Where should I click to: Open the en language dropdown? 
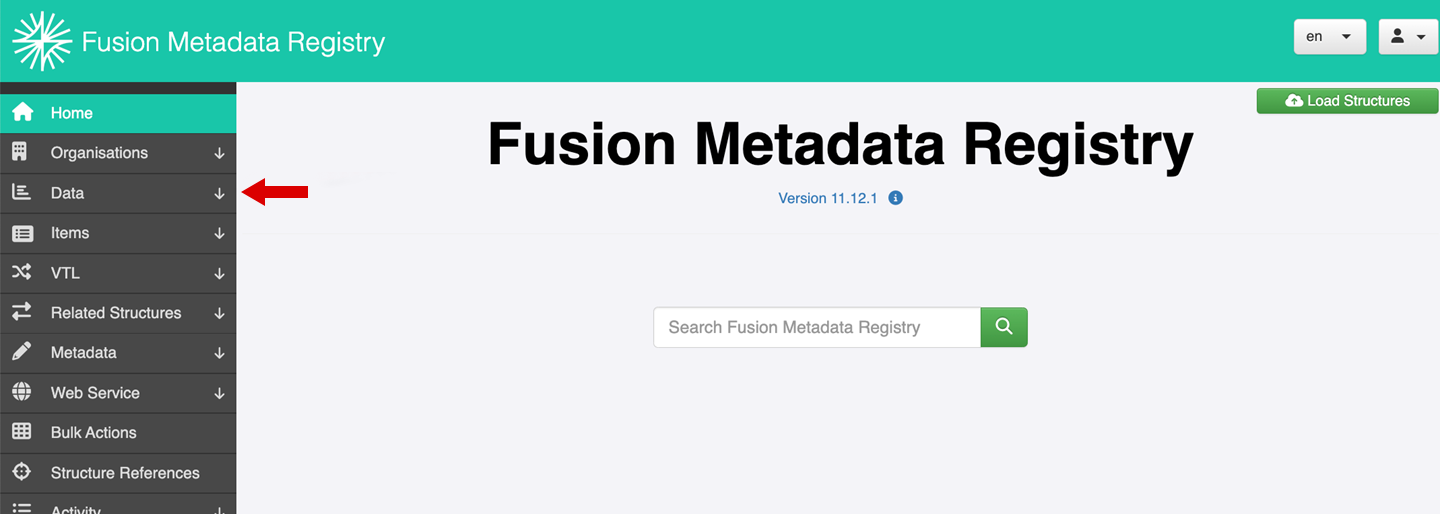coord(1330,36)
